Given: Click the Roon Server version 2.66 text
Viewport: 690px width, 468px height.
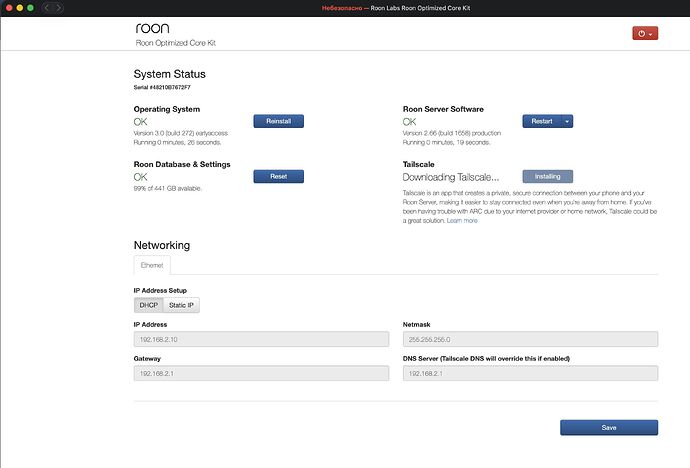Looking at the screenshot, I should (451, 133).
